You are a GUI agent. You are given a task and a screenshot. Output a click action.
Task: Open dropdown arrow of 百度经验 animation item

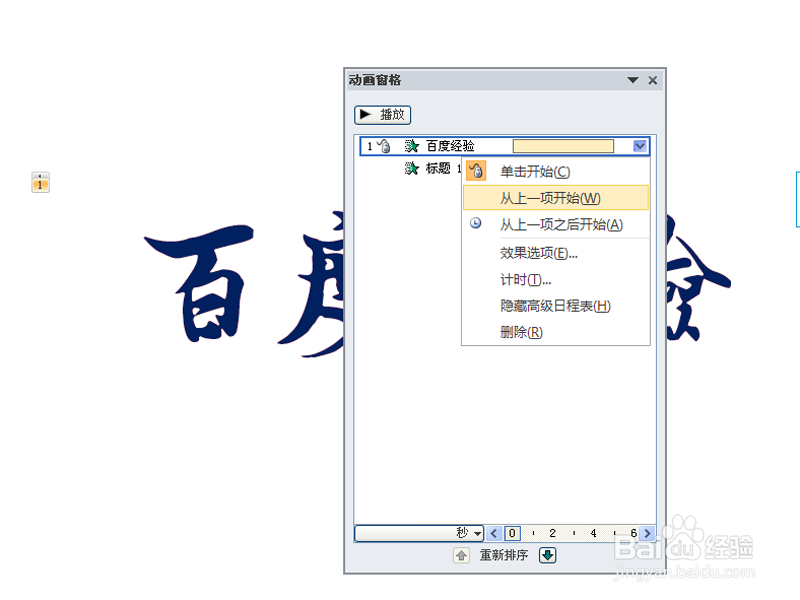pyautogui.click(x=640, y=146)
